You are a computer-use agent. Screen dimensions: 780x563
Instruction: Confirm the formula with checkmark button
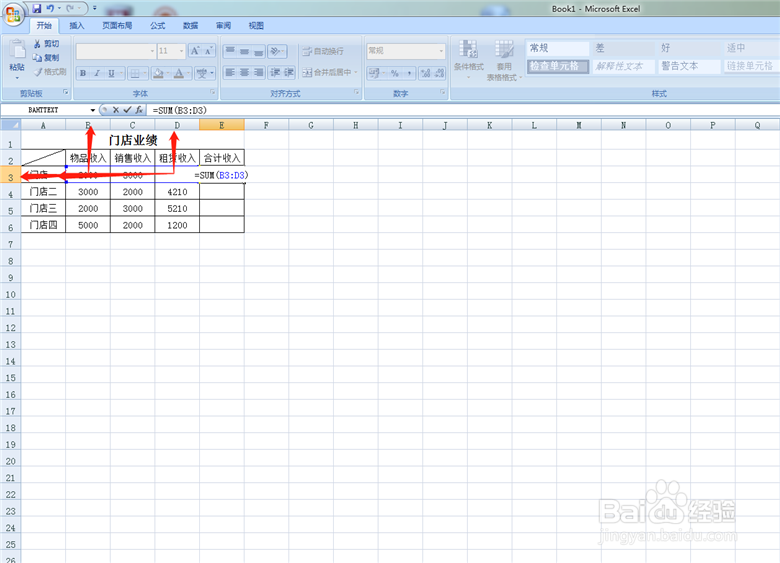[x=127, y=110]
